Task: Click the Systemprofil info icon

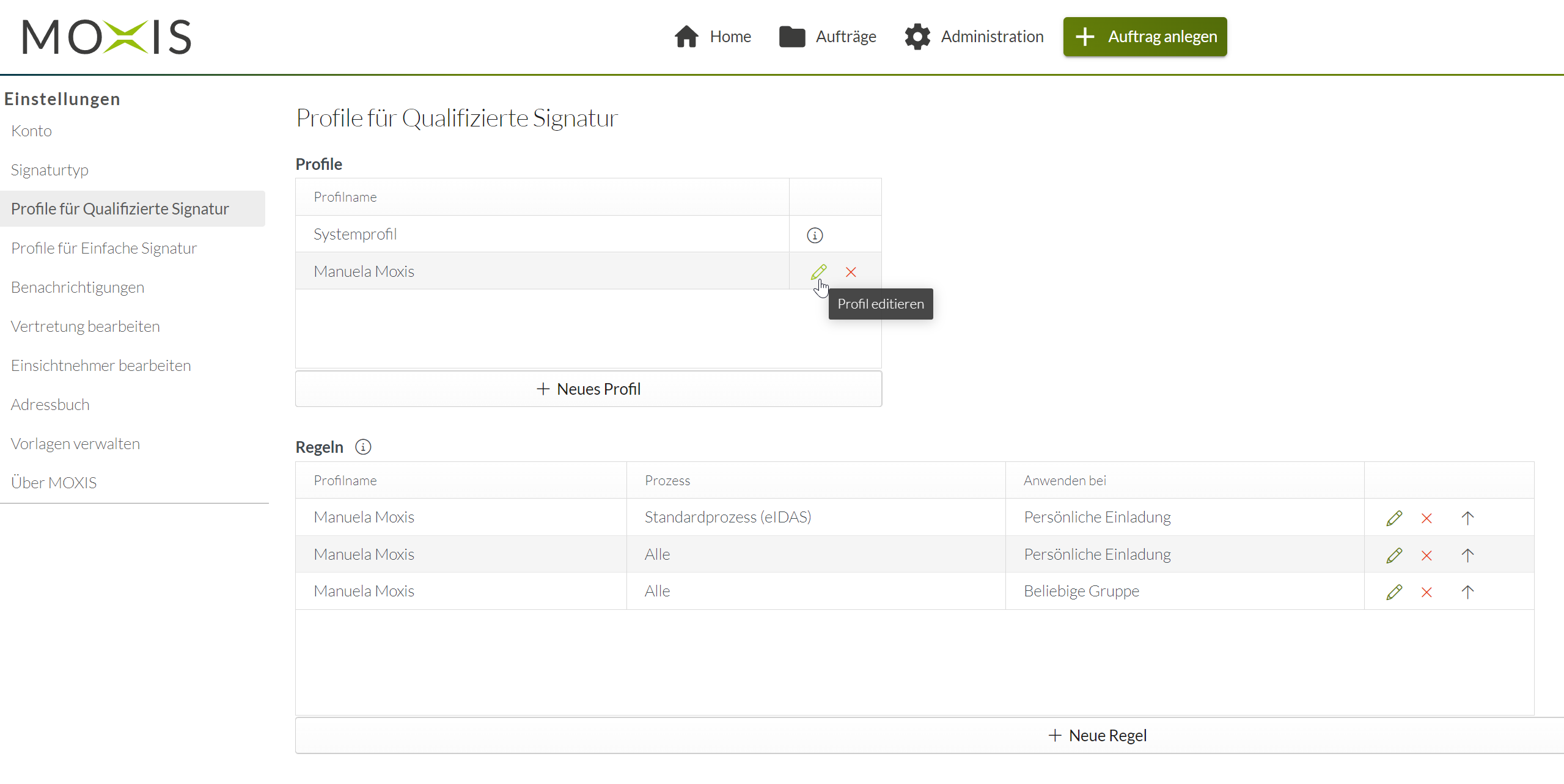Action: tap(815, 235)
